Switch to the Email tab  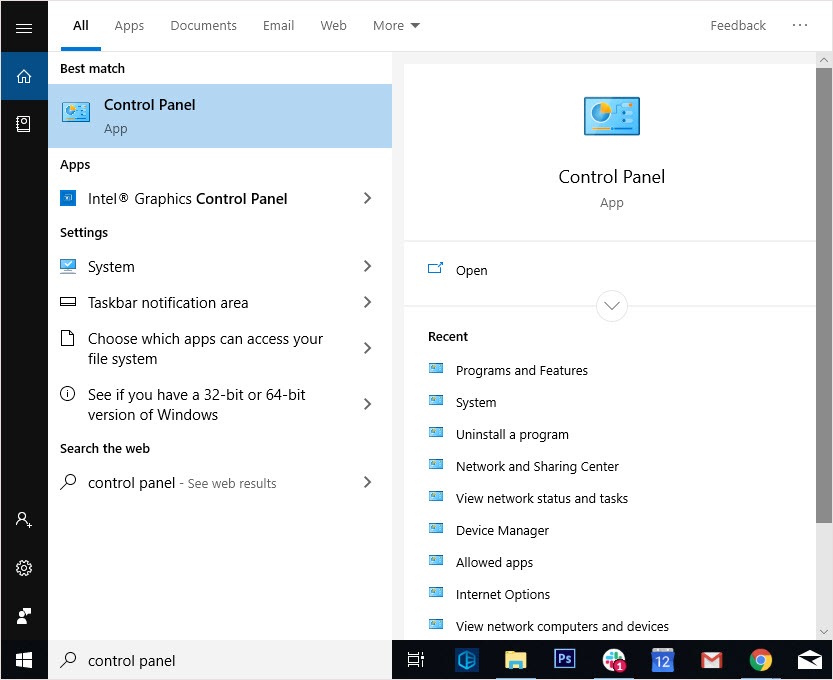(278, 26)
